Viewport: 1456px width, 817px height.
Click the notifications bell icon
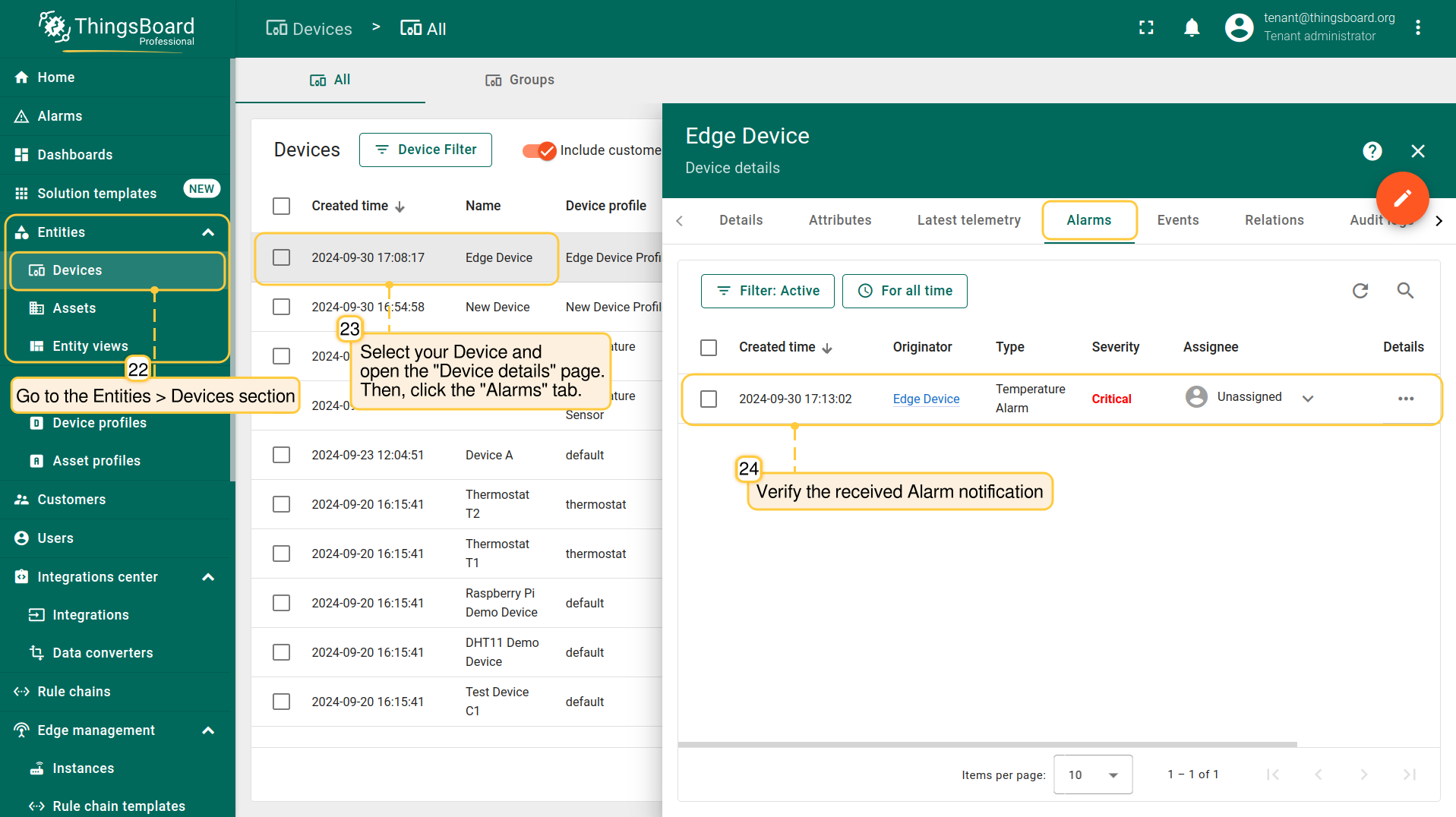pyautogui.click(x=1192, y=28)
